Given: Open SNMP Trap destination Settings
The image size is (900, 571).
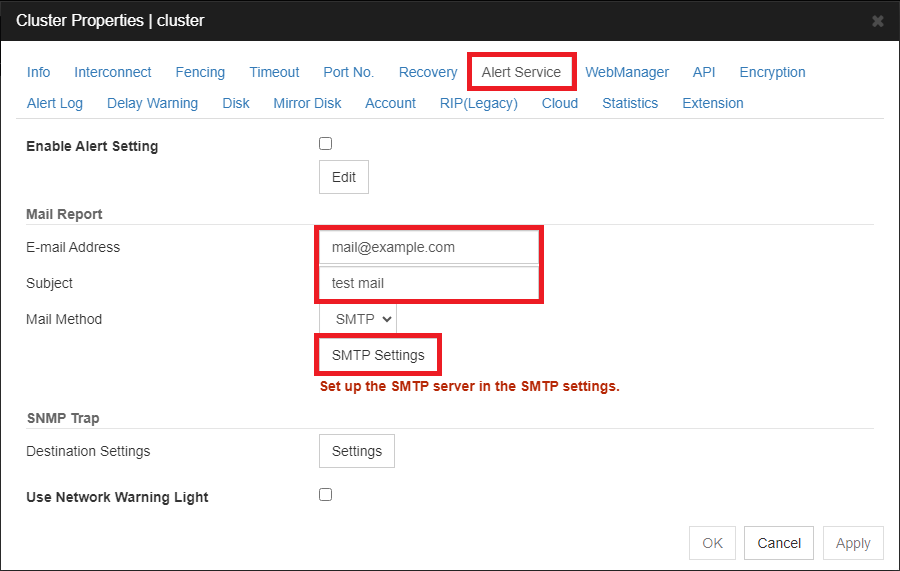Looking at the screenshot, I should coord(357,451).
